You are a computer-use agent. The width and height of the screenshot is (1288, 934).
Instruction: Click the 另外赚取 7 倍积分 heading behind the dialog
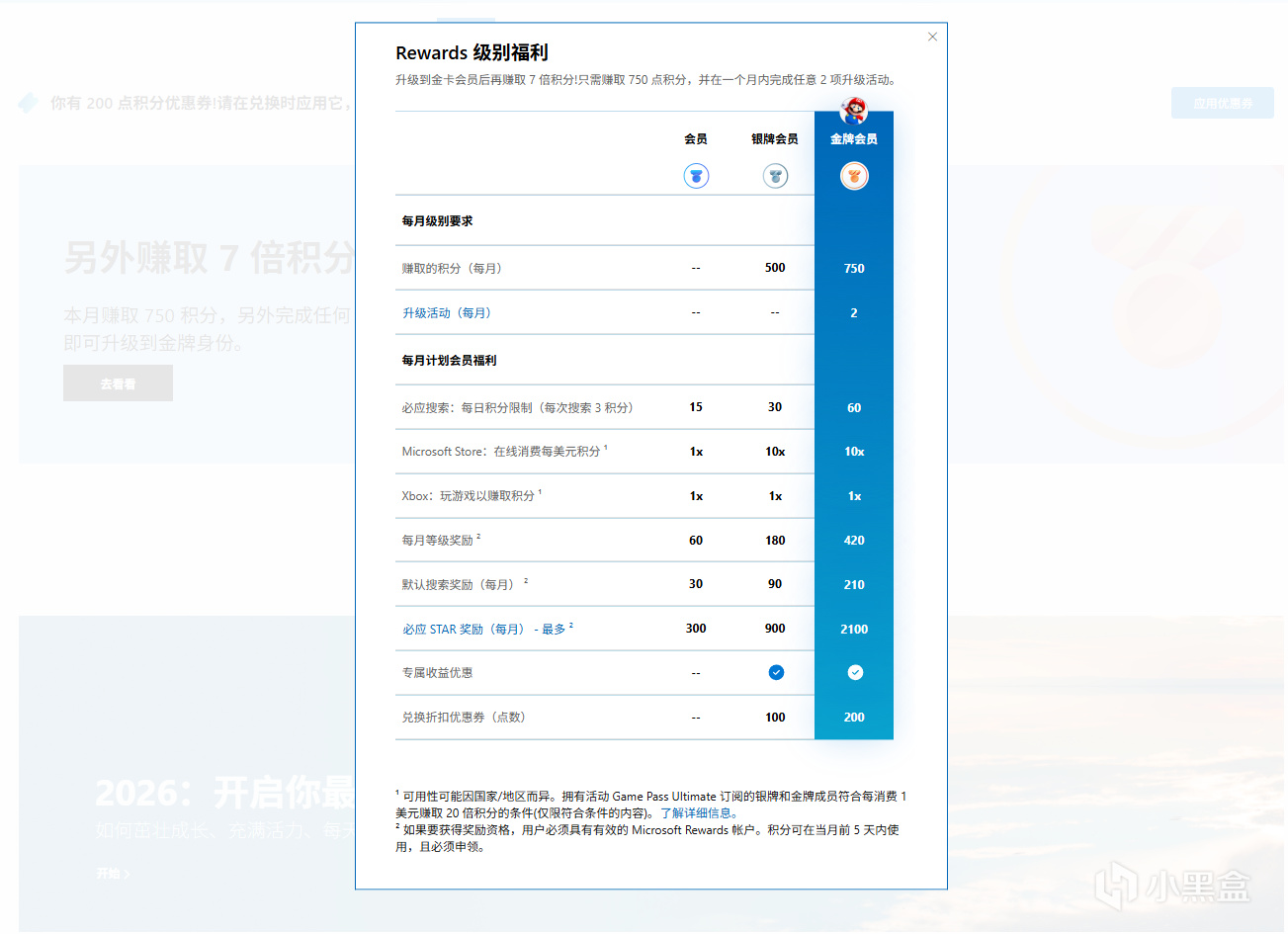pos(209,258)
